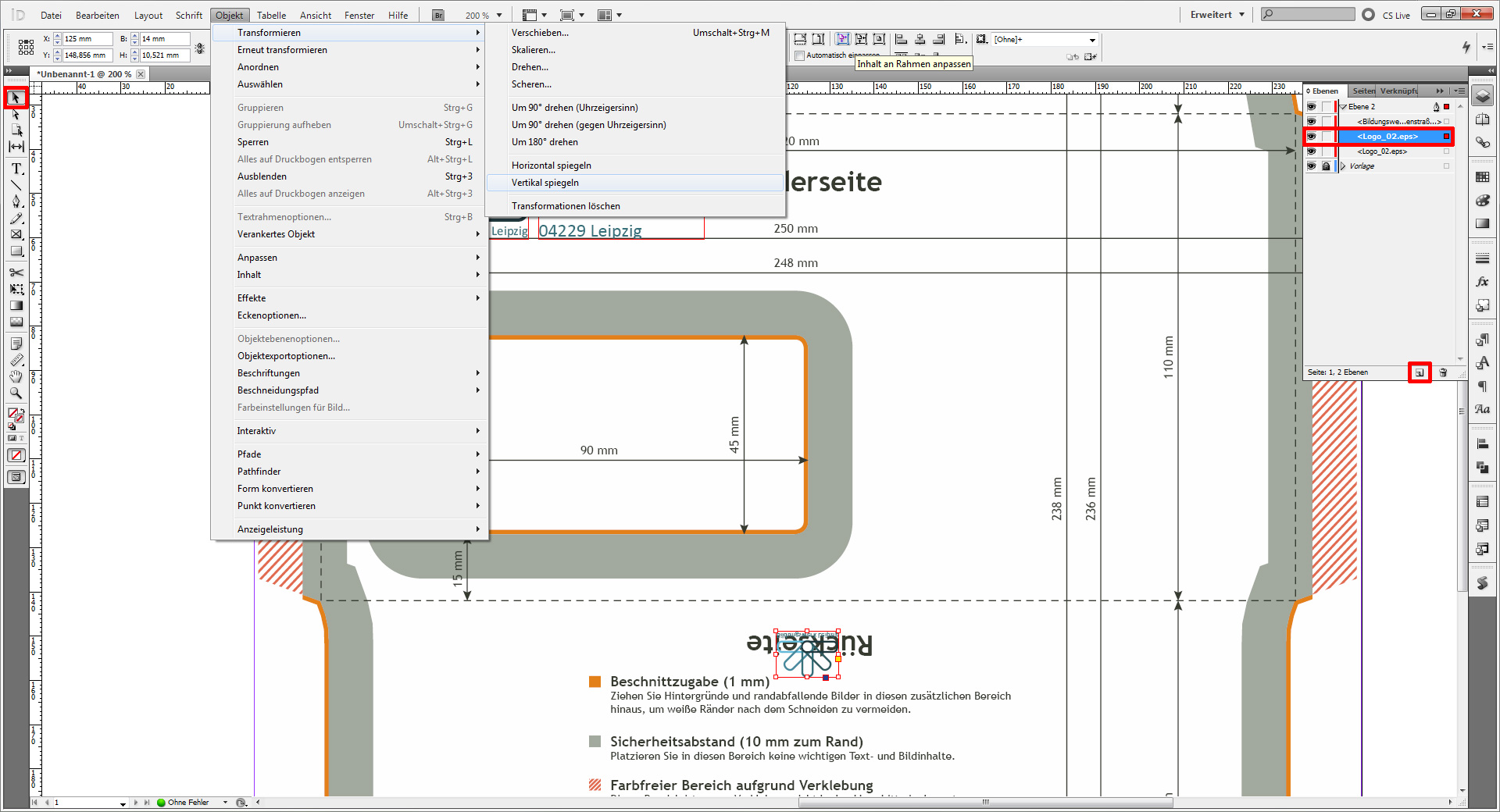Select the Type tool in the toolbox
The image size is (1500, 812).
click(16, 169)
